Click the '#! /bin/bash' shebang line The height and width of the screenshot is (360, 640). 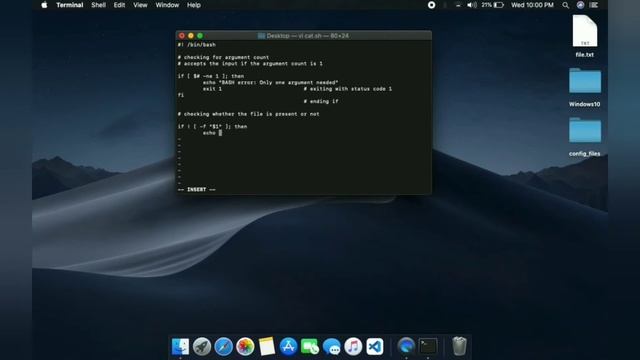[x=197, y=45]
